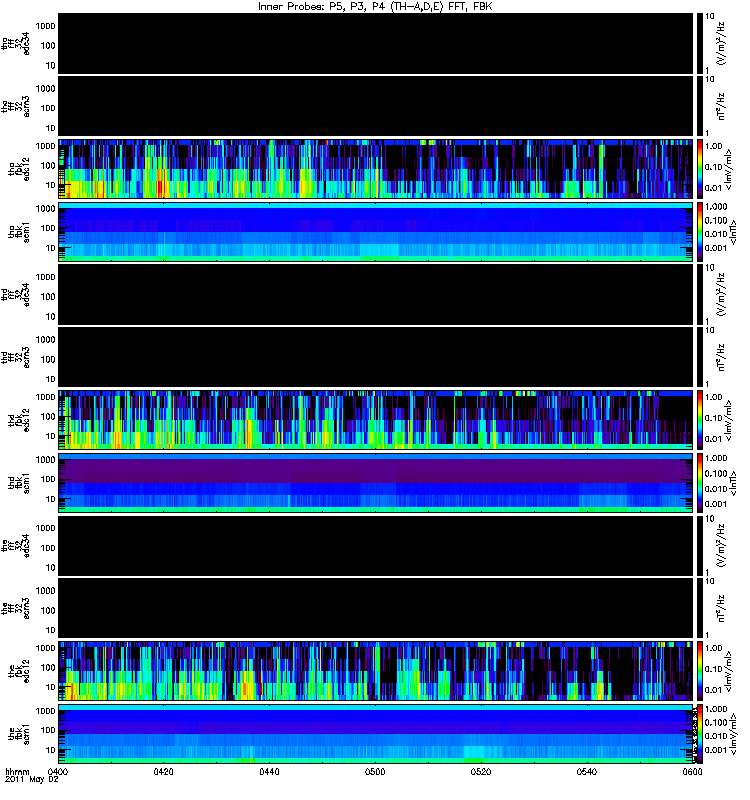Click the empty thd fff scm3 black panel
This screenshot has height=800, width=750.
click(376, 357)
